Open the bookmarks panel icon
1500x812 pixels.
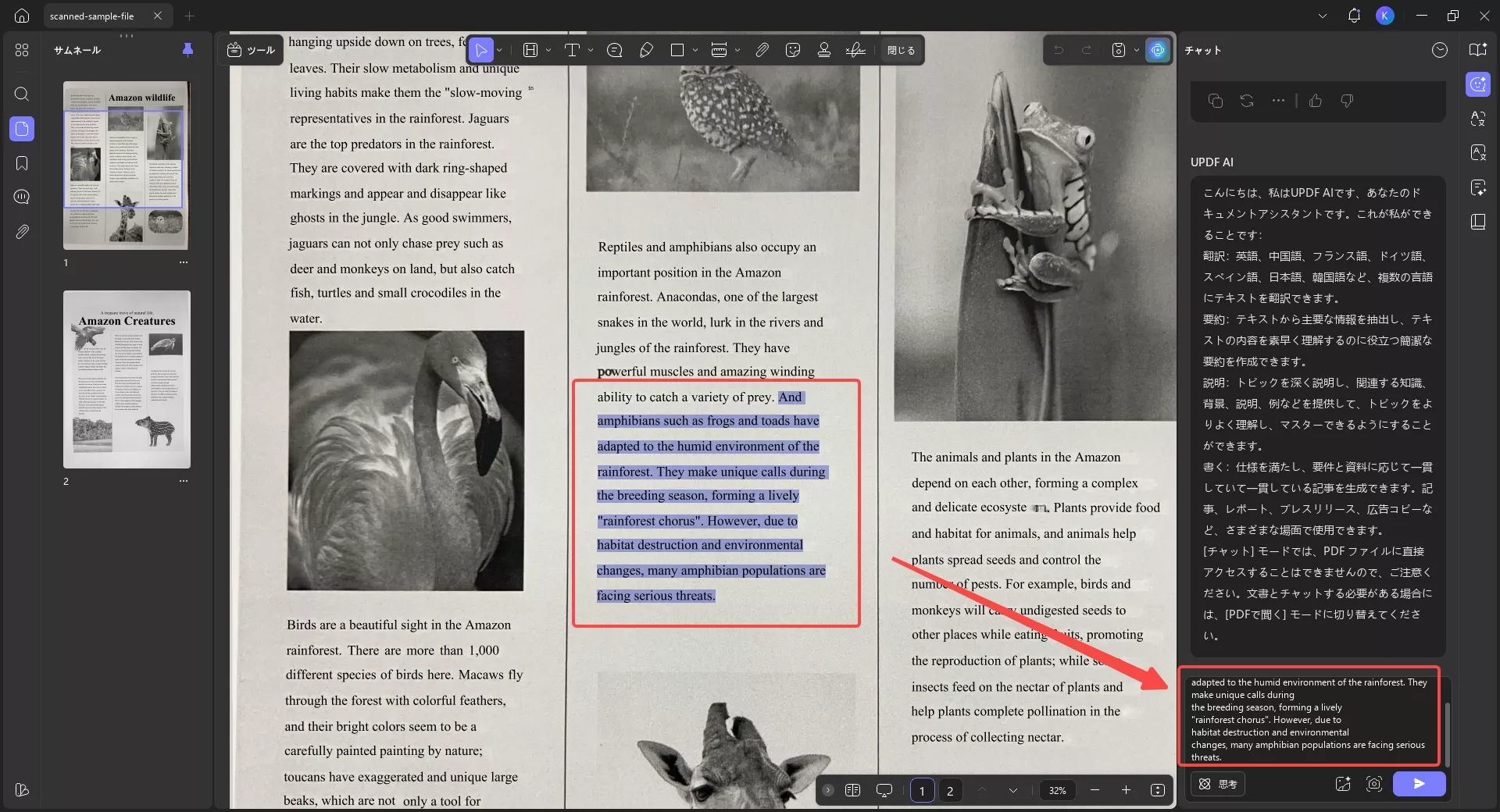point(22,163)
